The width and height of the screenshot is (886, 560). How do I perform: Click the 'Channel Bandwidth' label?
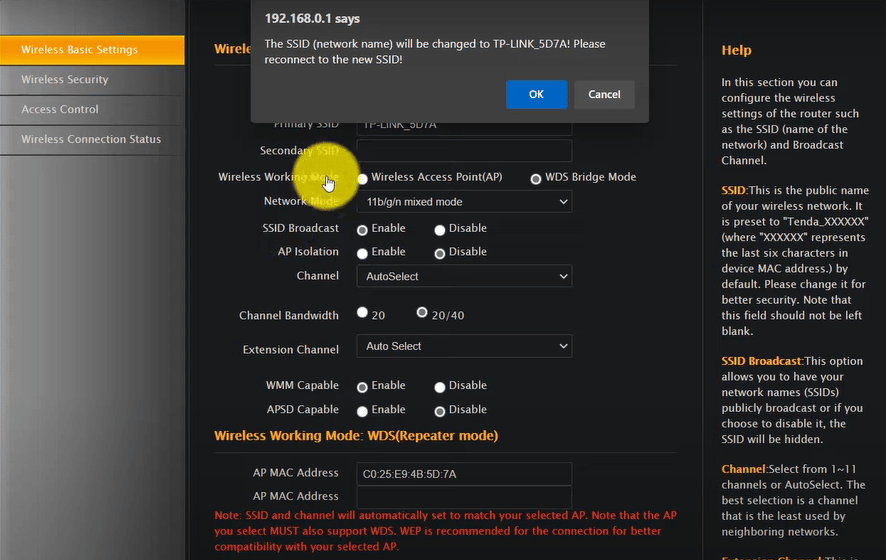pyautogui.click(x=289, y=315)
